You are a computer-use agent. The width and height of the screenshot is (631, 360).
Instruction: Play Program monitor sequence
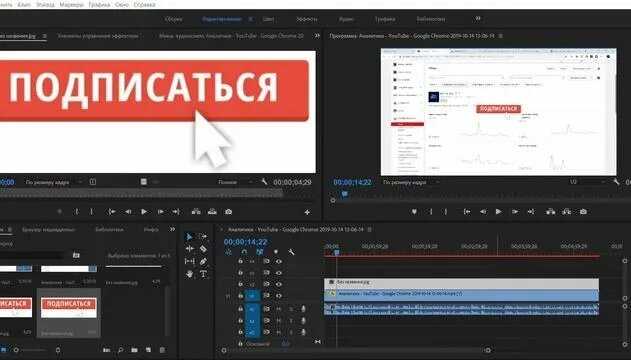(x=499, y=212)
